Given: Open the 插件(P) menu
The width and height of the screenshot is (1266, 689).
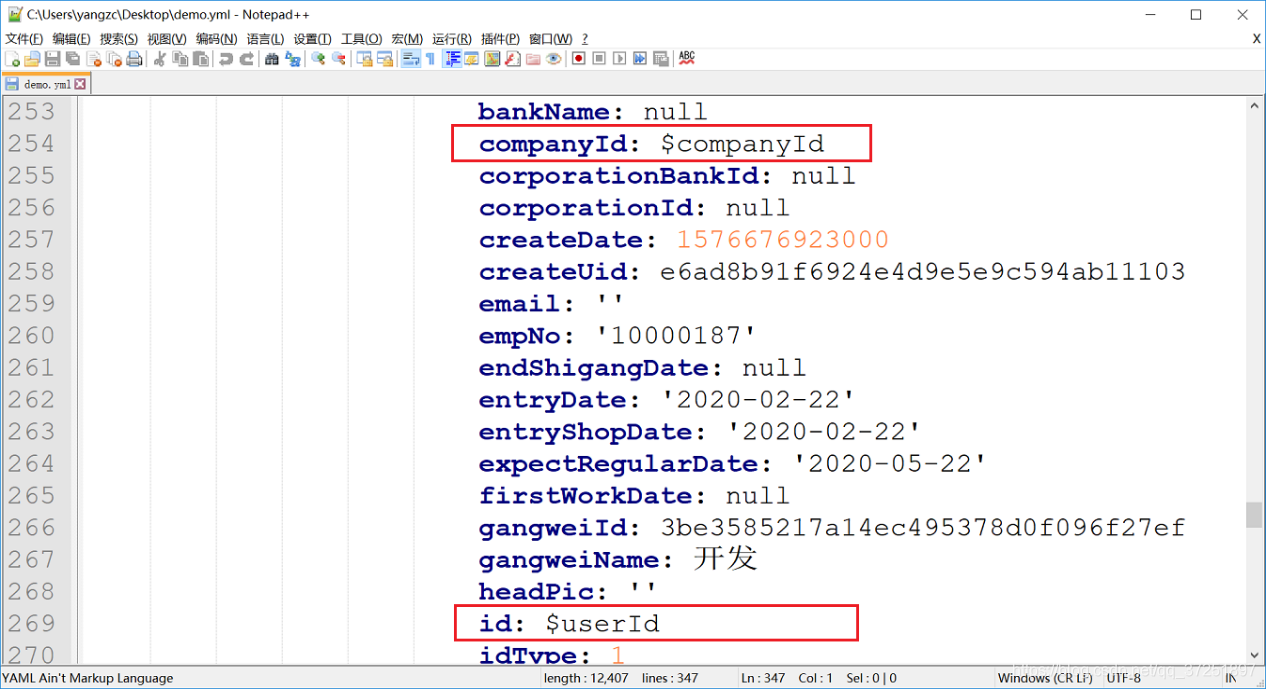Looking at the screenshot, I should [500, 39].
